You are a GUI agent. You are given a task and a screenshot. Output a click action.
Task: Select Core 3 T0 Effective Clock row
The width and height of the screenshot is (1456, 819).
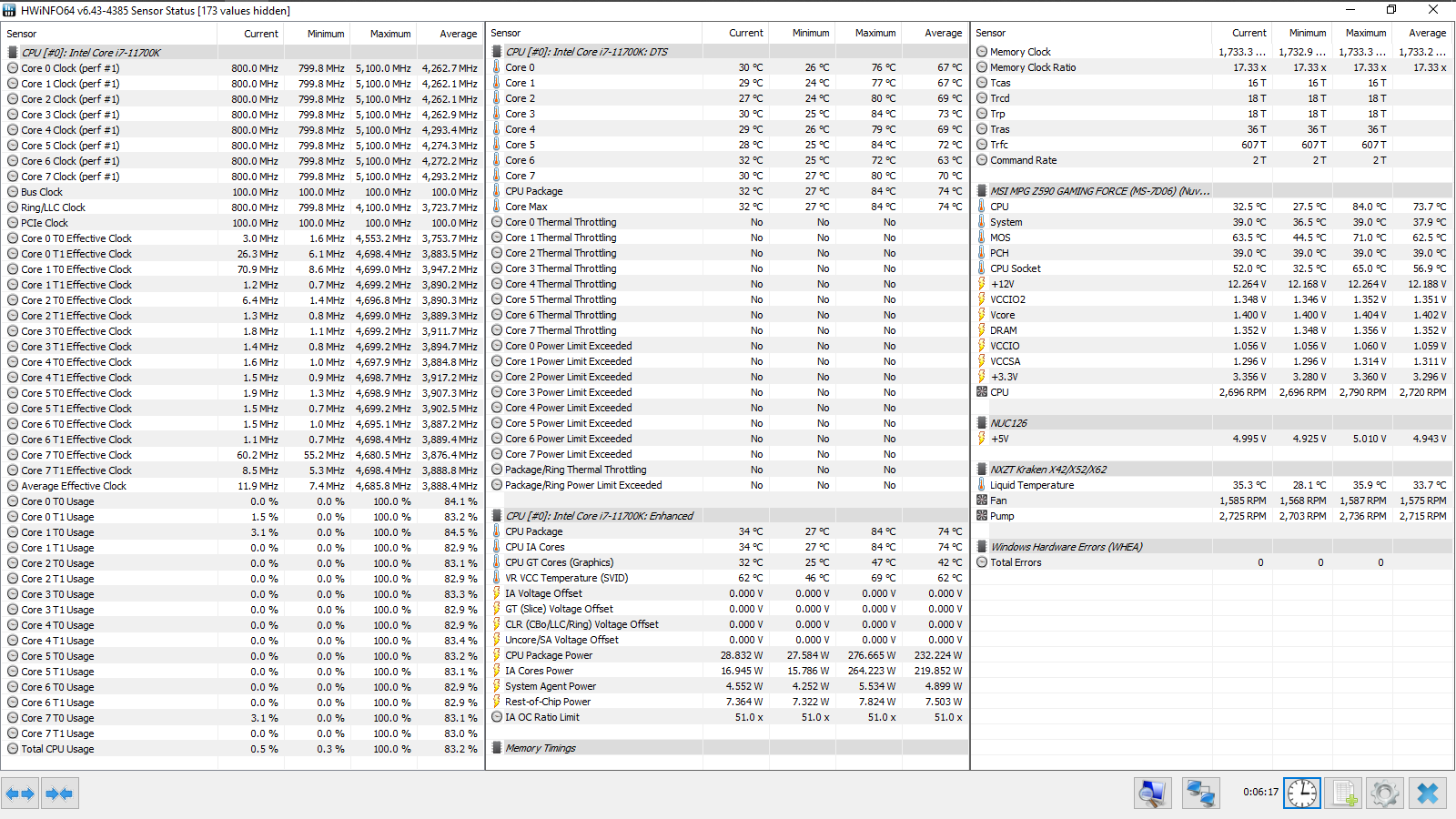tap(242, 331)
